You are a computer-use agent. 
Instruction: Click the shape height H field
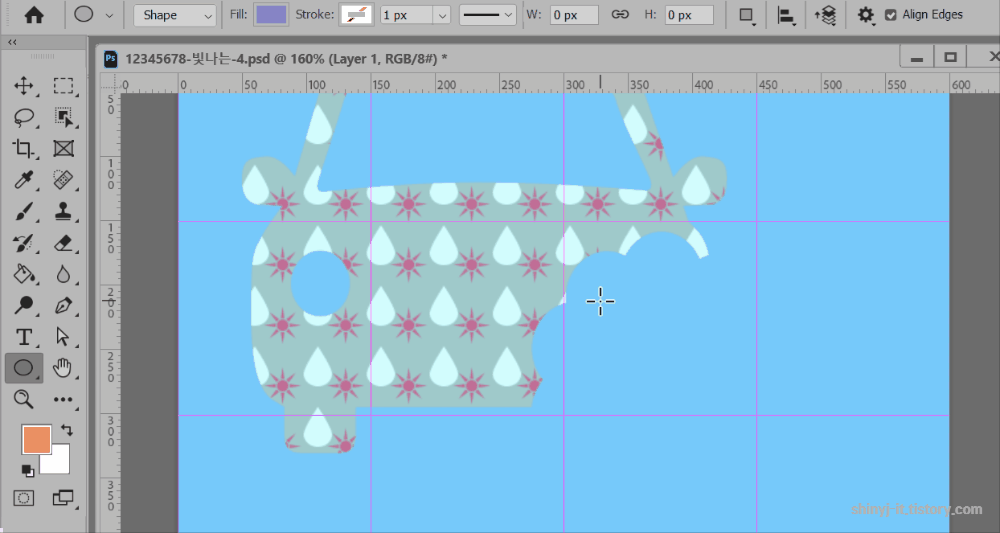coord(689,15)
